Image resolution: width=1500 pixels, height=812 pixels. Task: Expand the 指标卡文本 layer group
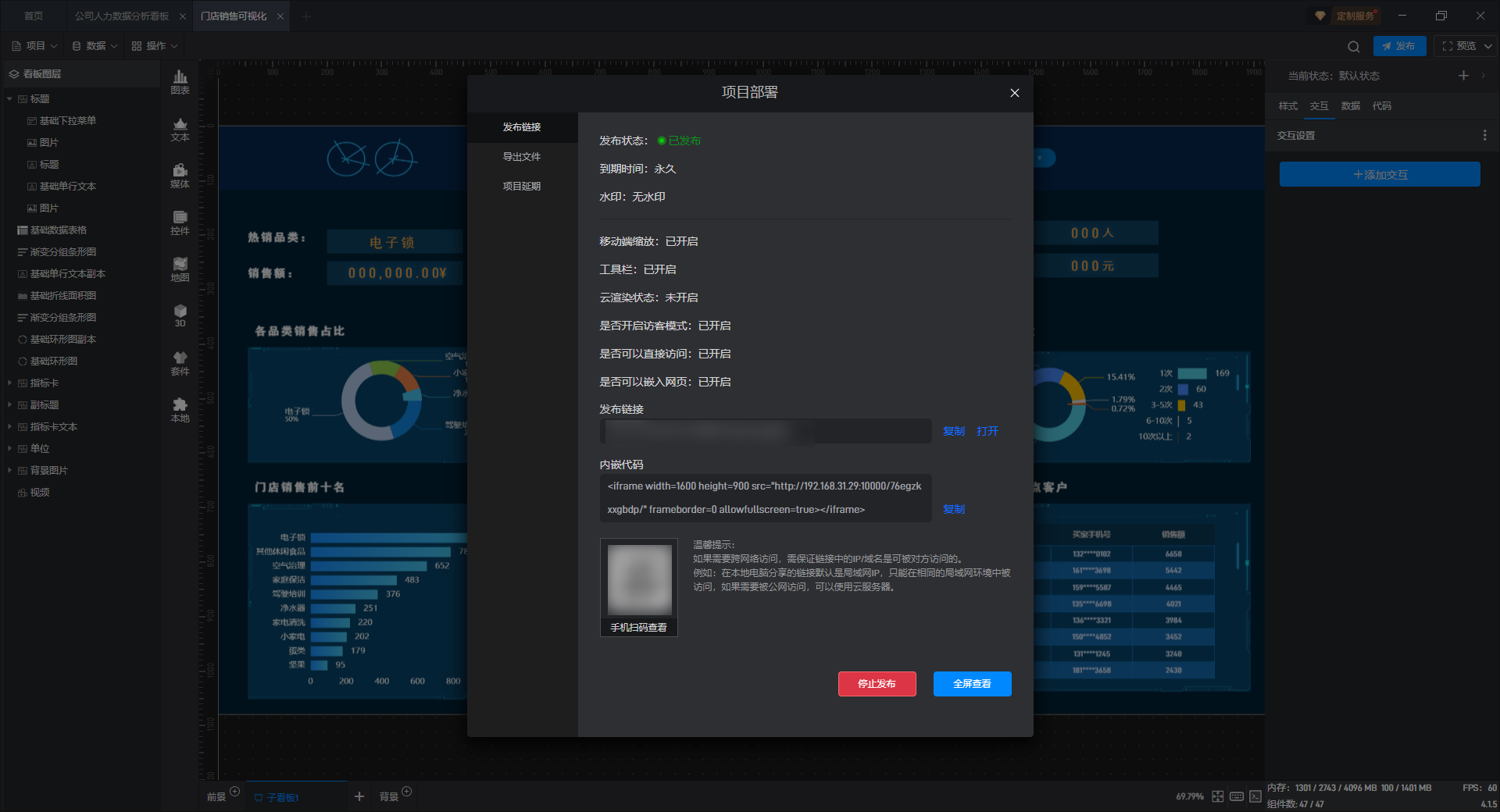[x=9, y=427]
